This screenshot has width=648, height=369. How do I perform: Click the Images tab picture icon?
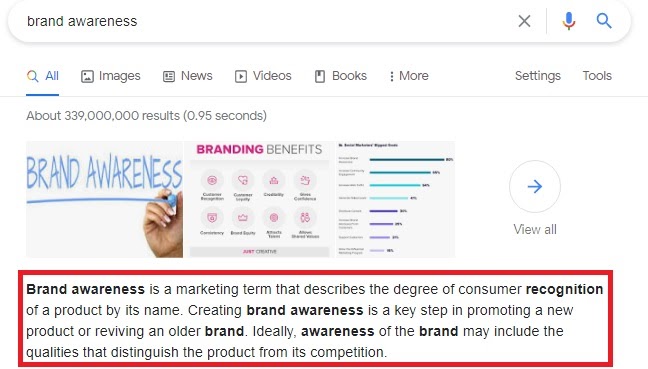87,76
